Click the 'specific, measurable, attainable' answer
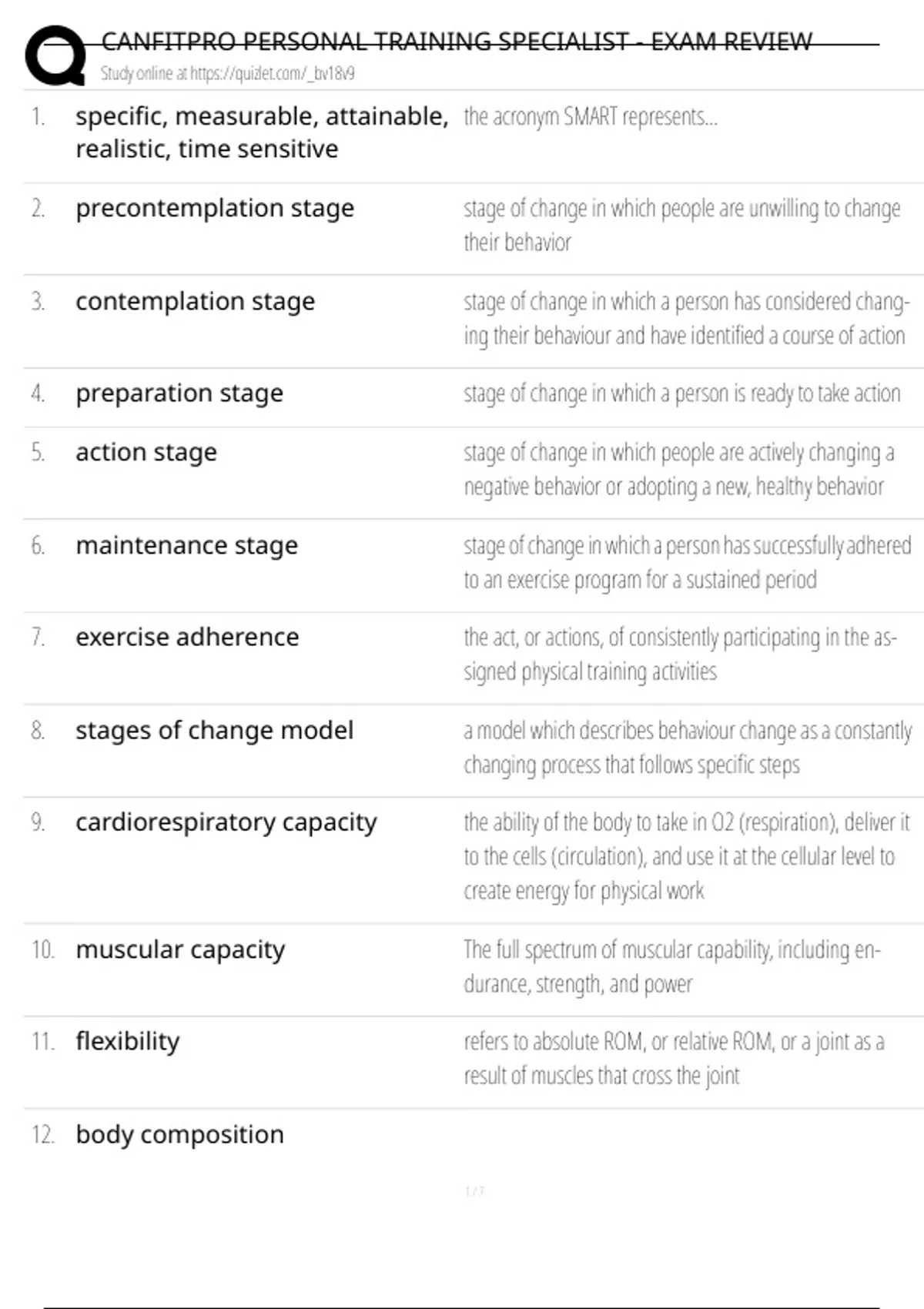 pyautogui.click(x=262, y=132)
